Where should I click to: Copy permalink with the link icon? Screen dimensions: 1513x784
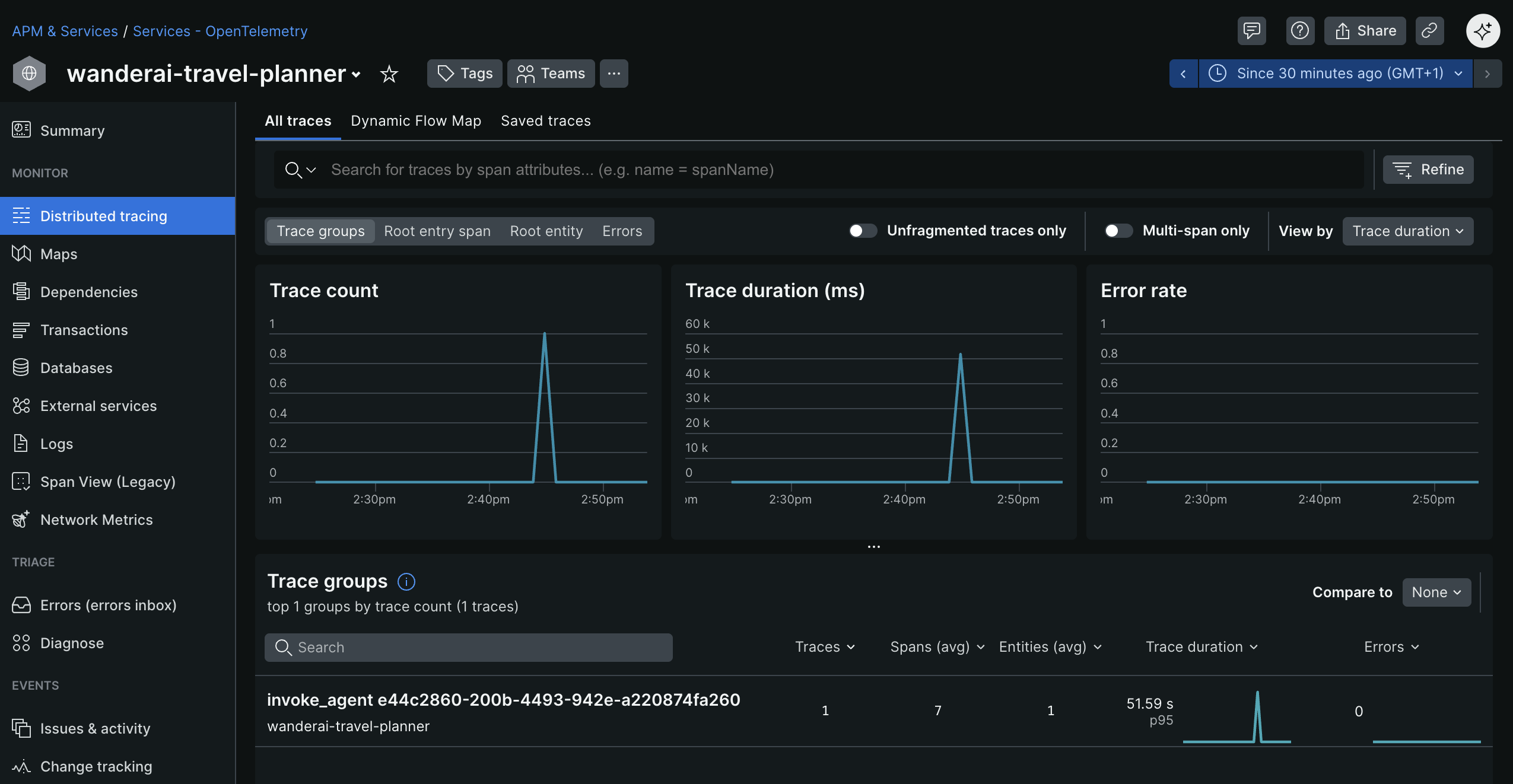click(1429, 31)
